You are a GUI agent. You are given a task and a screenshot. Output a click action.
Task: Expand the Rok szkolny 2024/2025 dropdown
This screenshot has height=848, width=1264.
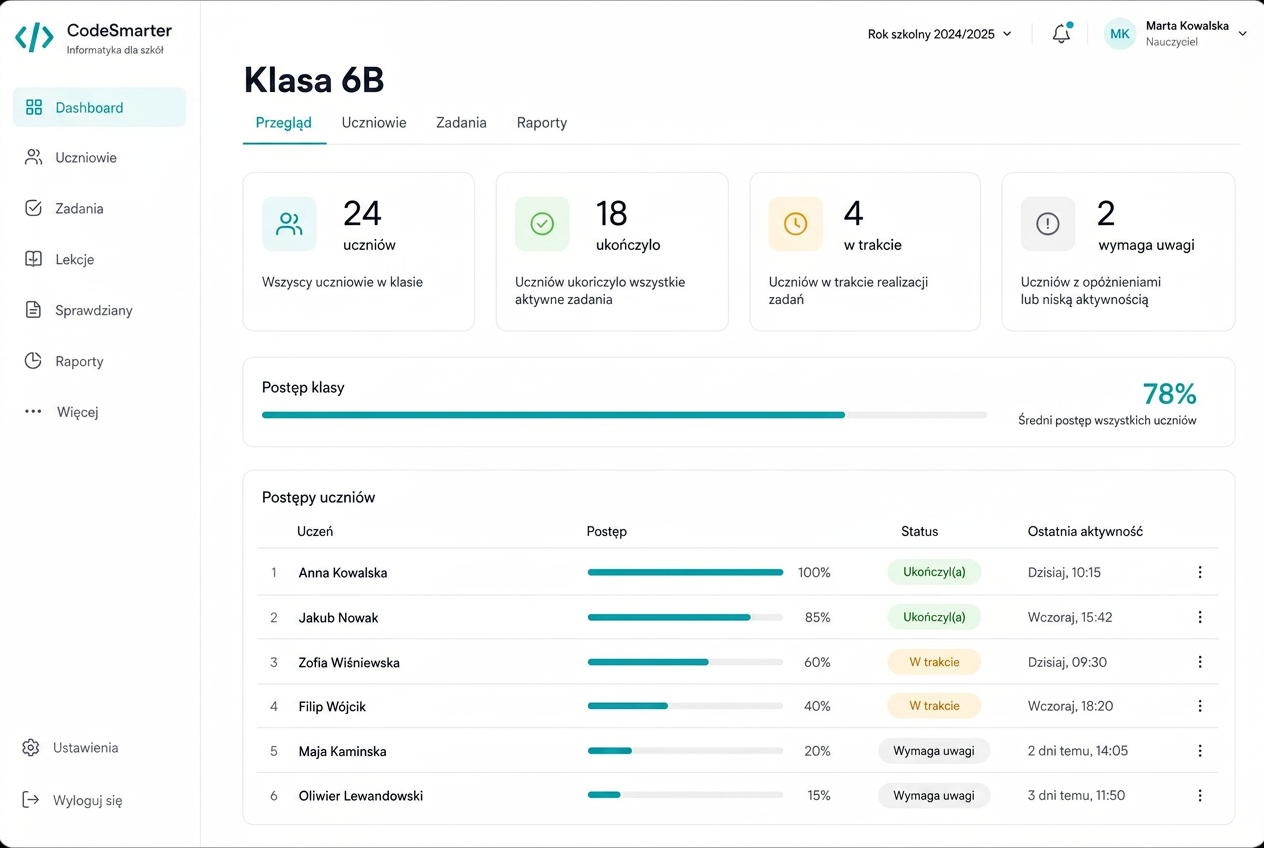(x=940, y=34)
